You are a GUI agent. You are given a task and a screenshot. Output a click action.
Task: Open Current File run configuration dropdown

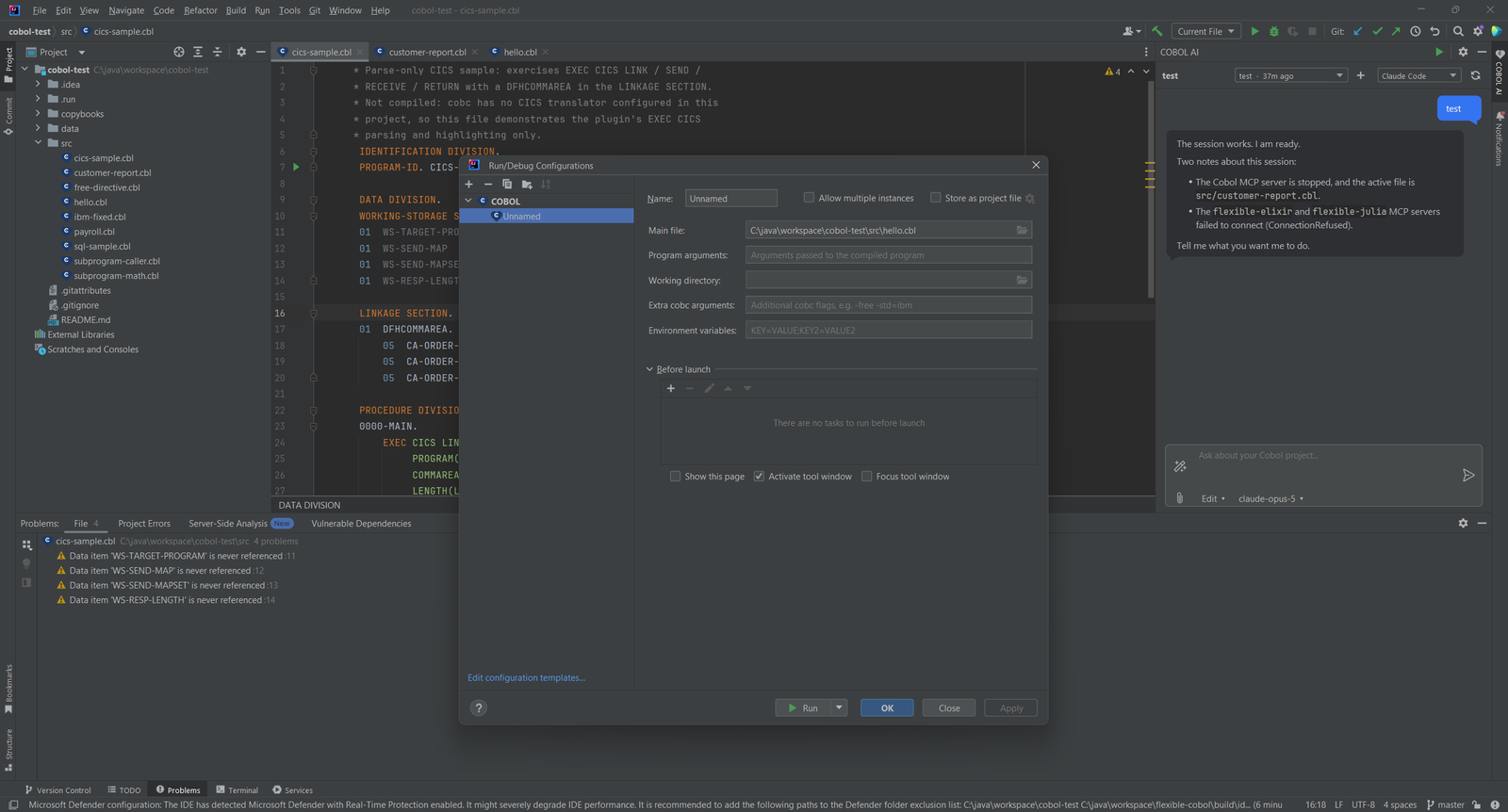click(x=1205, y=31)
